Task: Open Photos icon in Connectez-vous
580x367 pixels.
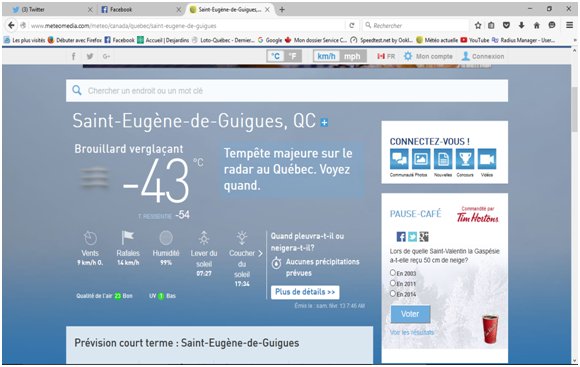Action: 421,159
